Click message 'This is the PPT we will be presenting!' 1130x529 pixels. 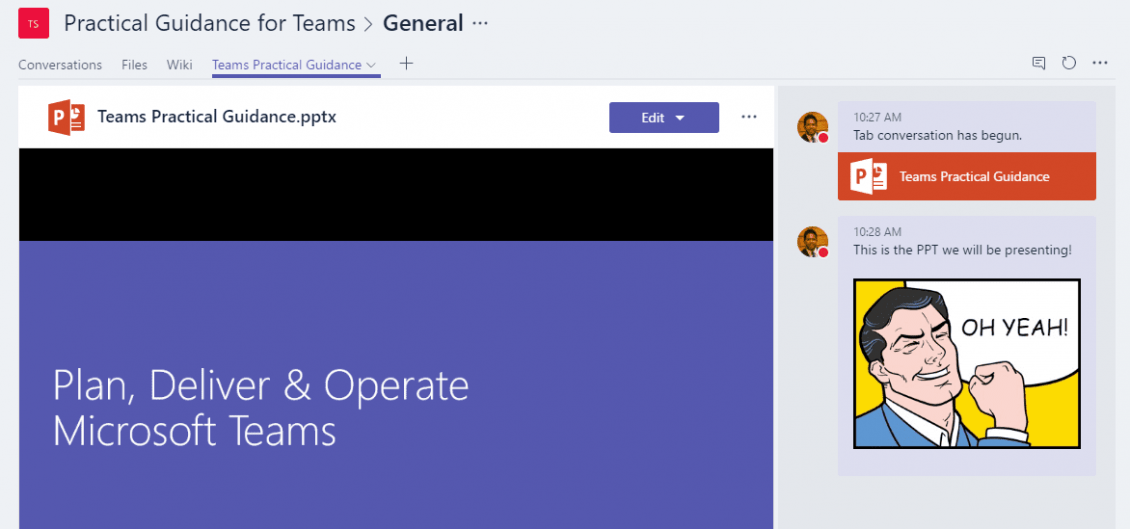pos(962,250)
